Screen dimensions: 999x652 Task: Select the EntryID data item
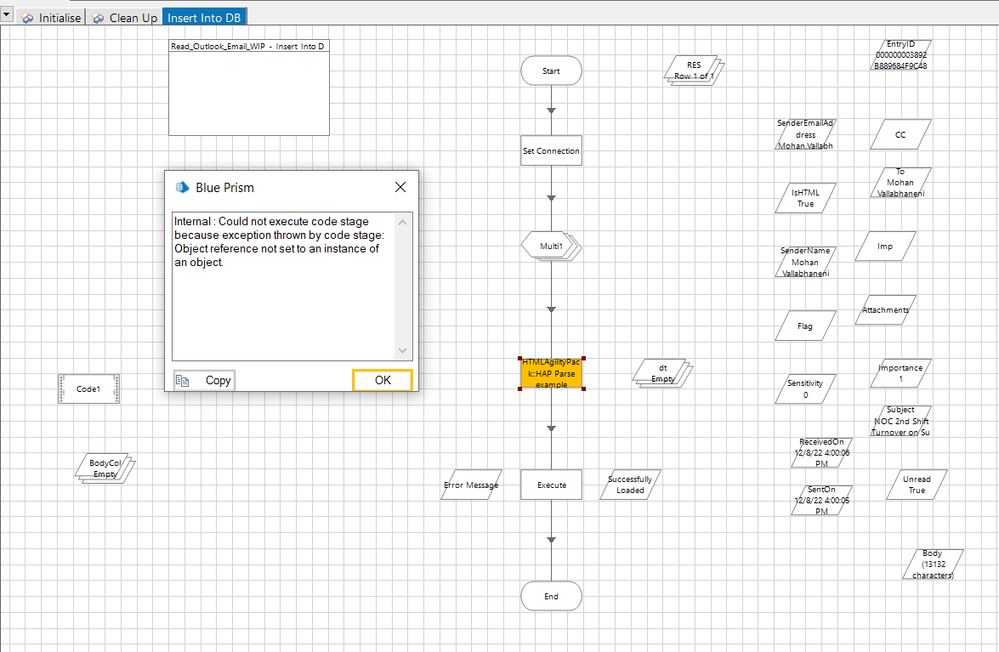pyautogui.click(x=901, y=55)
